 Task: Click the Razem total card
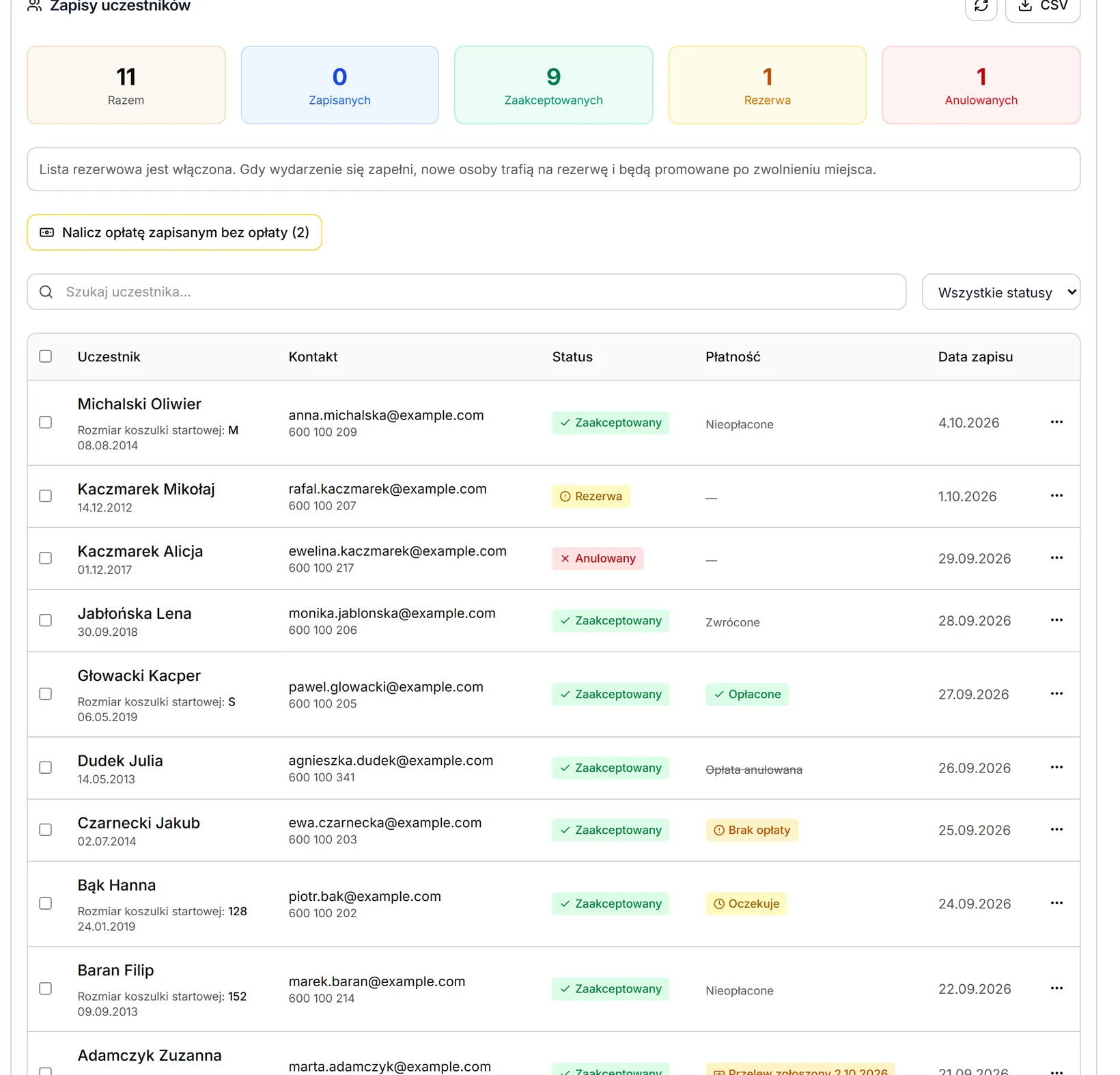click(x=126, y=85)
